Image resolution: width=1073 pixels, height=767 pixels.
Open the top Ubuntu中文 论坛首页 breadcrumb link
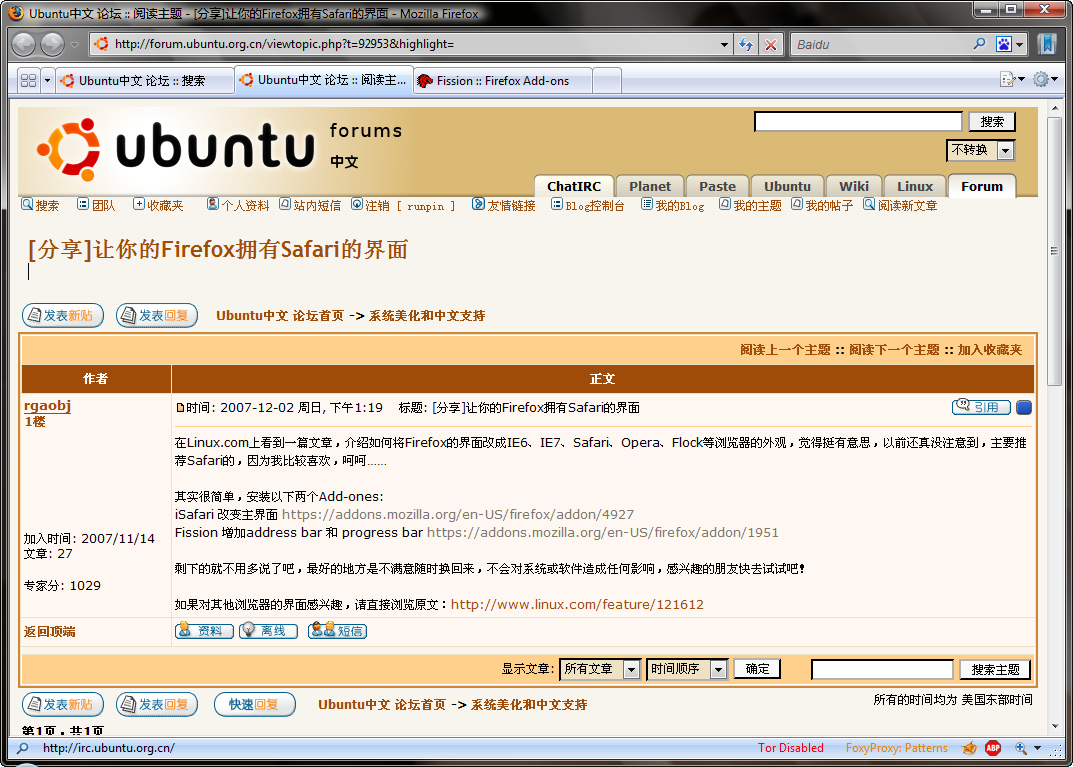(280, 315)
